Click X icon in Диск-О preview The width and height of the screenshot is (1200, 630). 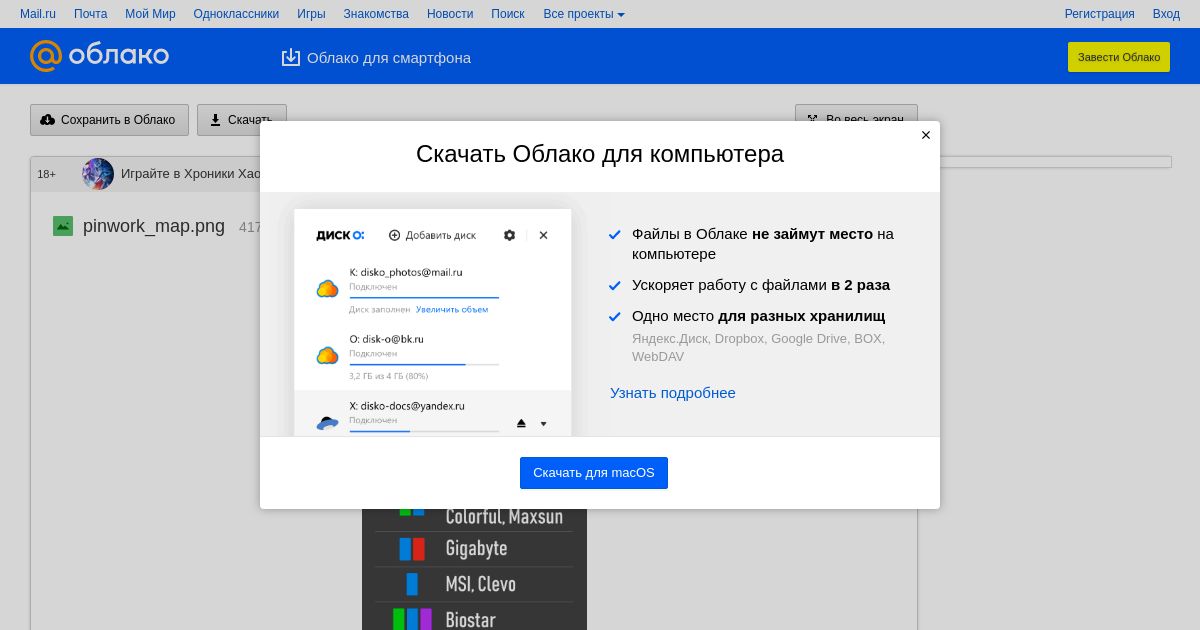[x=543, y=235]
